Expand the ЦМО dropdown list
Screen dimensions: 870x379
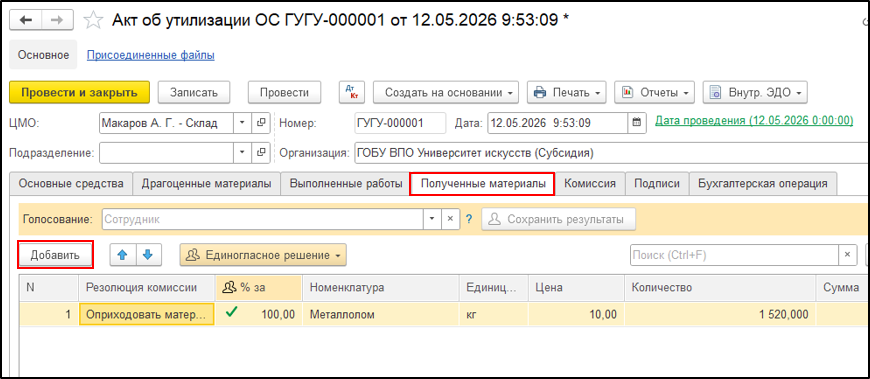coord(242,123)
